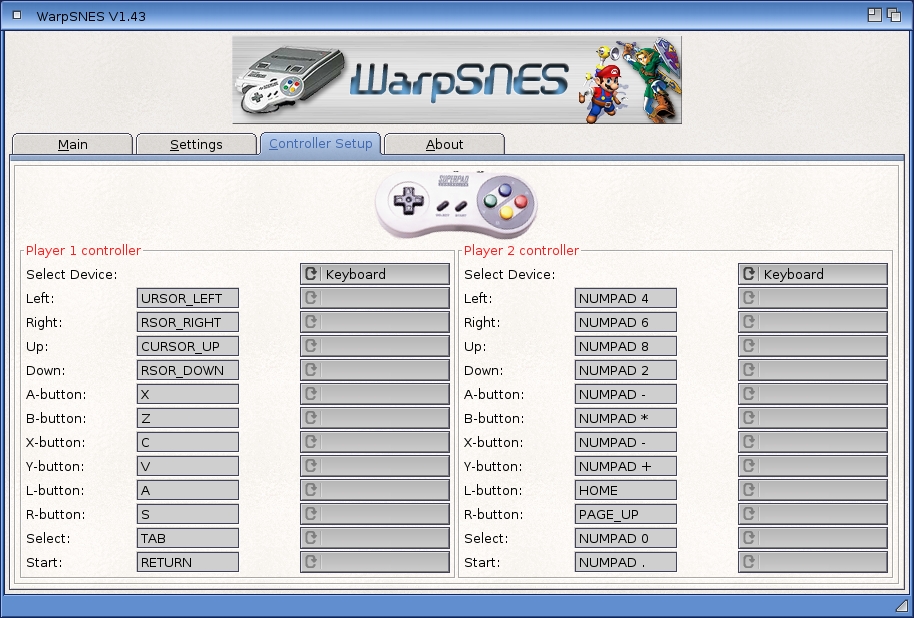Image resolution: width=914 pixels, height=618 pixels.
Task: Switch to the Main tab
Action: 72,144
